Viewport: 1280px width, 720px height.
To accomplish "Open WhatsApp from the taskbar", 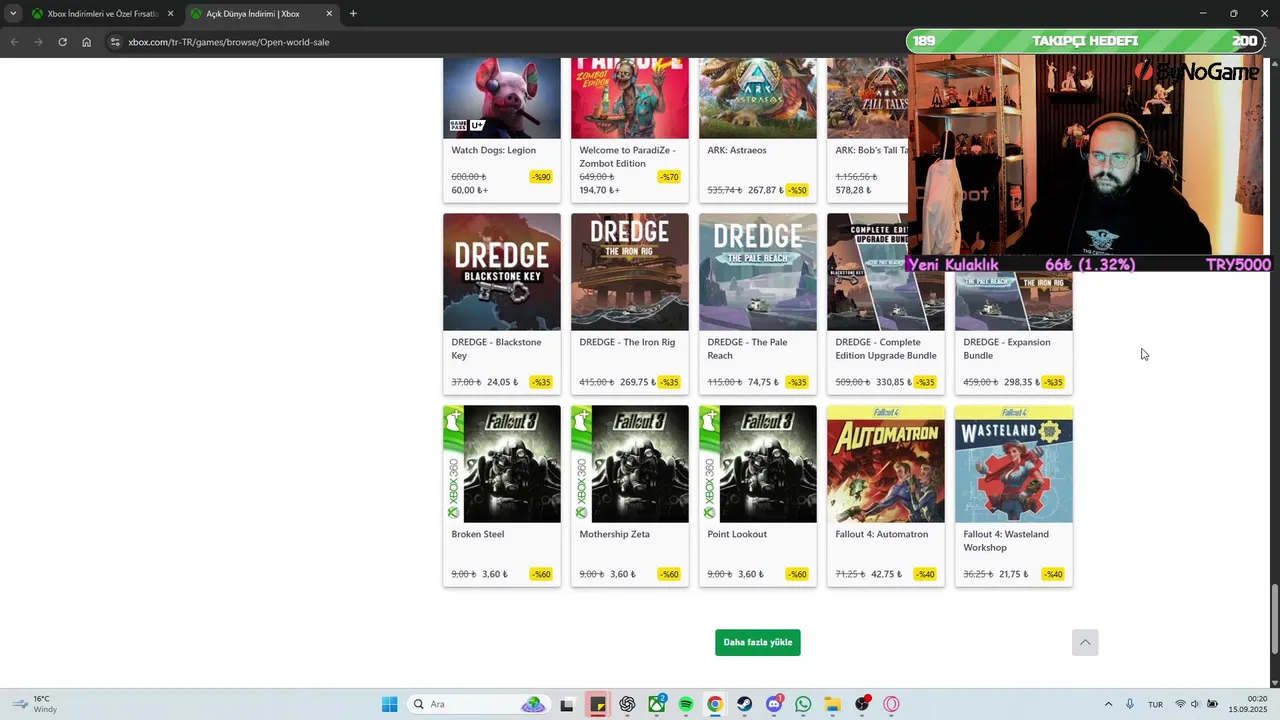I will click(x=803, y=704).
